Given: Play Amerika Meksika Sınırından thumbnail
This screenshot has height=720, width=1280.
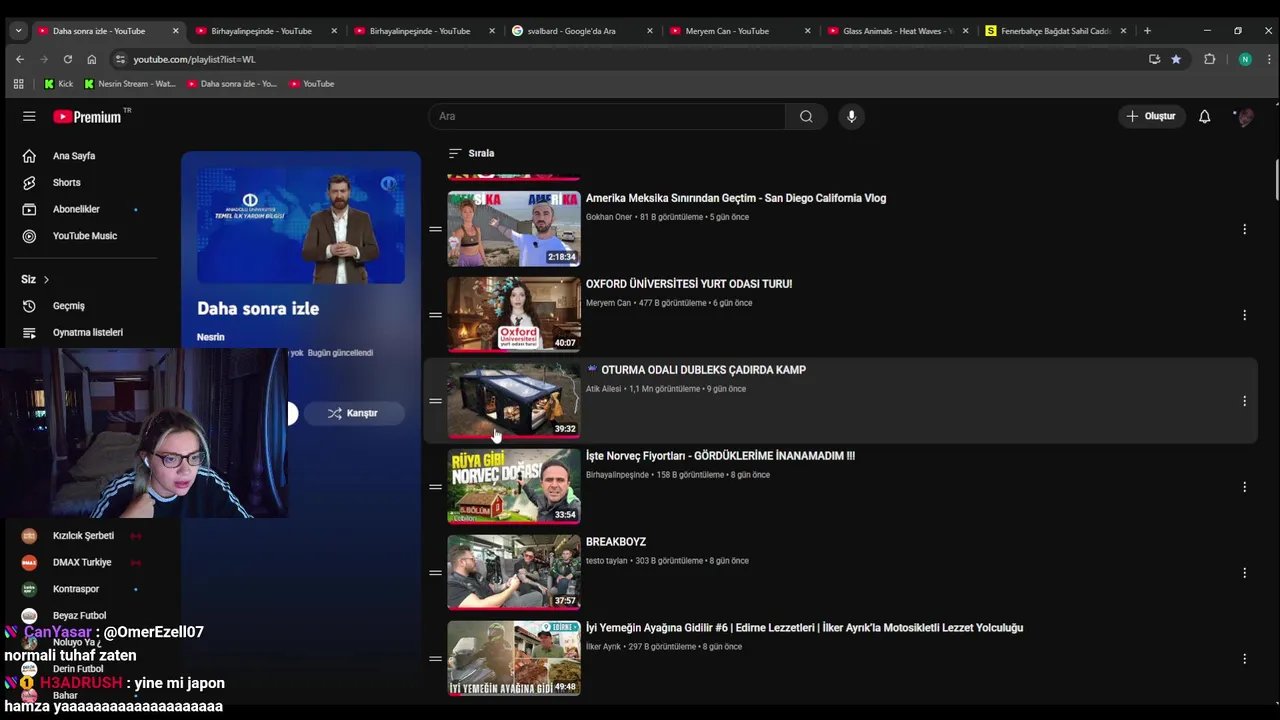Looking at the screenshot, I should (x=514, y=229).
